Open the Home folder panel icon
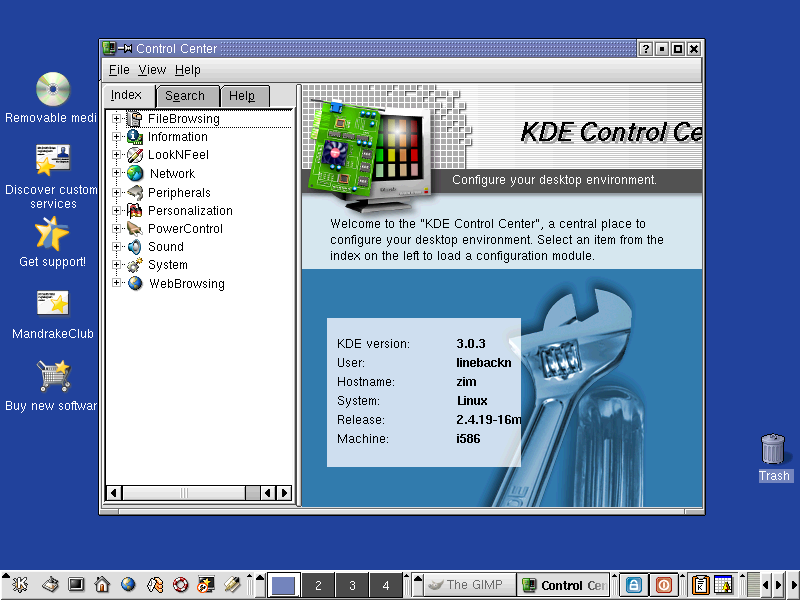 click(x=102, y=584)
